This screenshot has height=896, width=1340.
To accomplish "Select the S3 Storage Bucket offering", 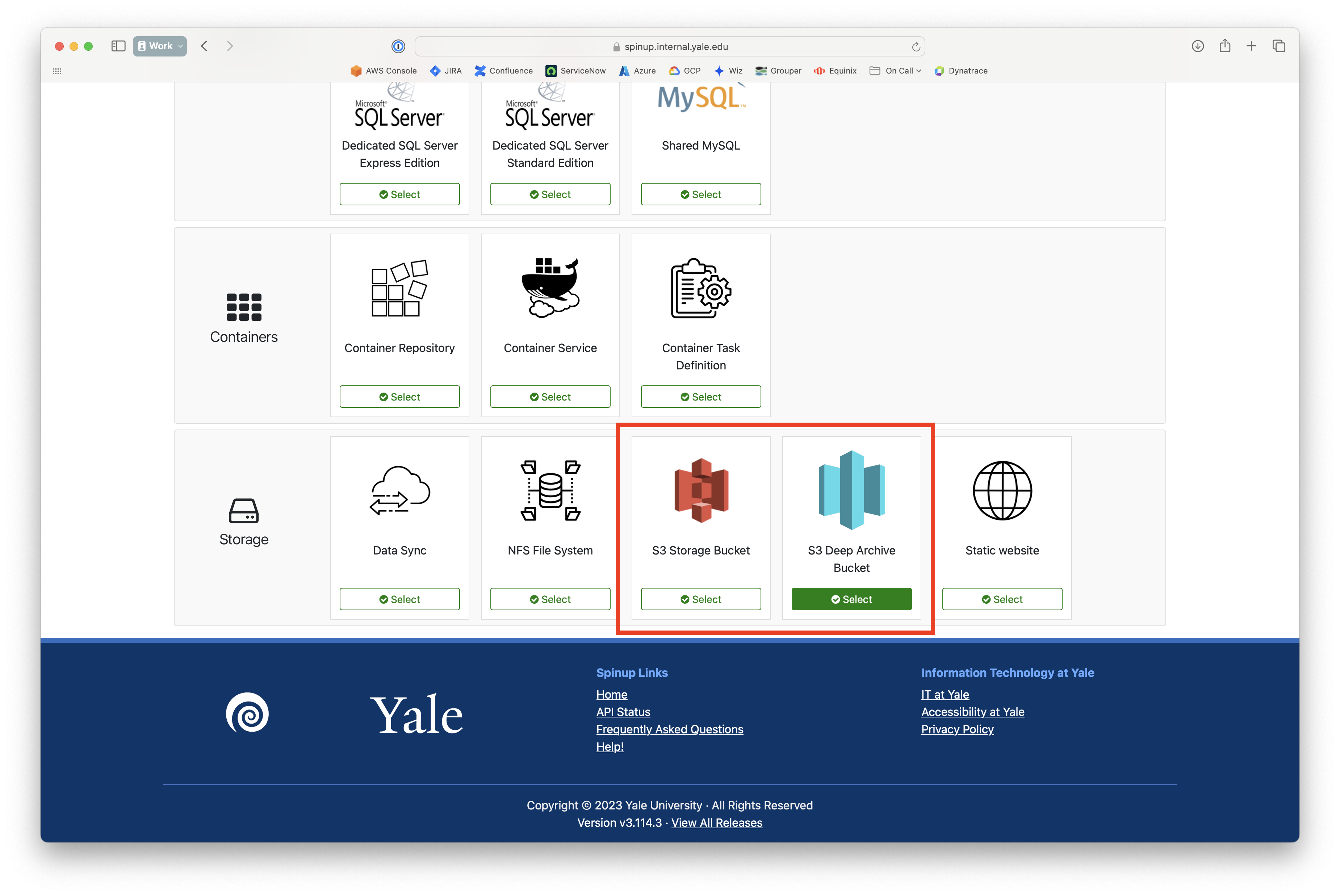I will [700, 599].
